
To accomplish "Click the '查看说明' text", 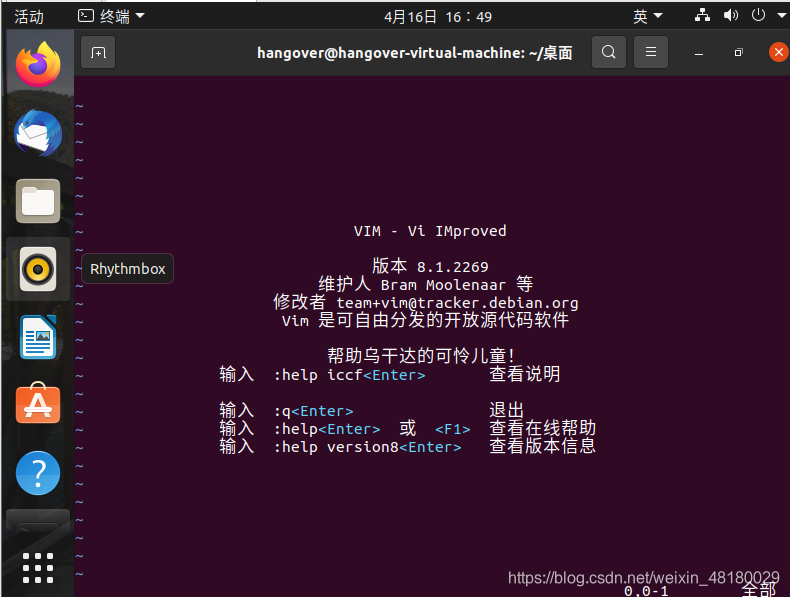I will pyautogui.click(x=524, y=374).
